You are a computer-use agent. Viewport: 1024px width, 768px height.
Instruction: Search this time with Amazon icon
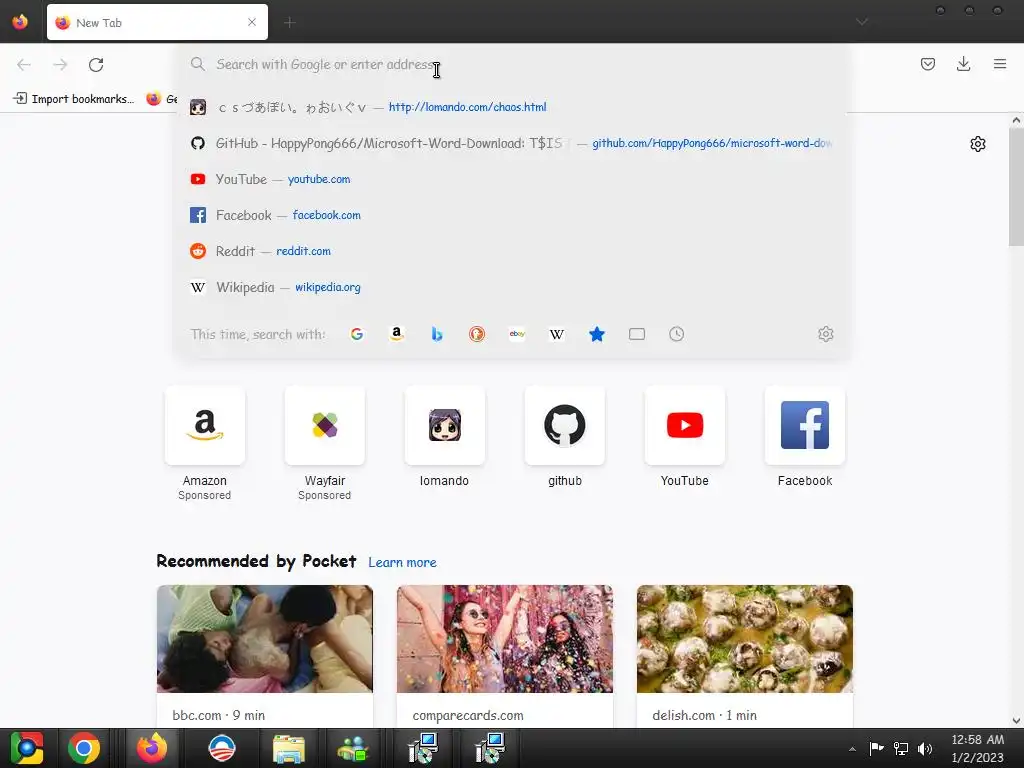(x=396, y=334)
